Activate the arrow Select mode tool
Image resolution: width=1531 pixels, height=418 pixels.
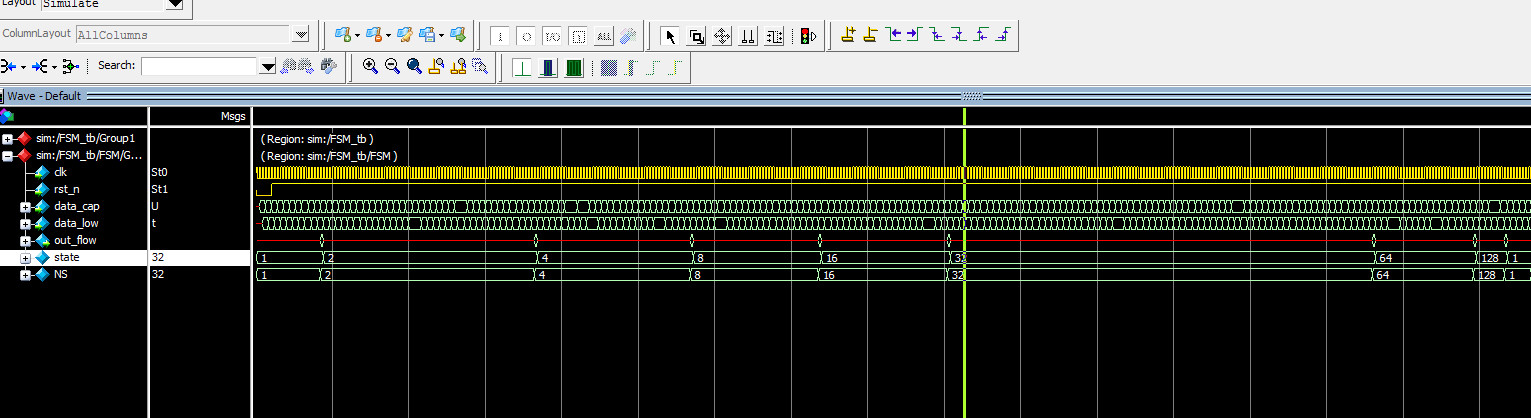(670, 36)
